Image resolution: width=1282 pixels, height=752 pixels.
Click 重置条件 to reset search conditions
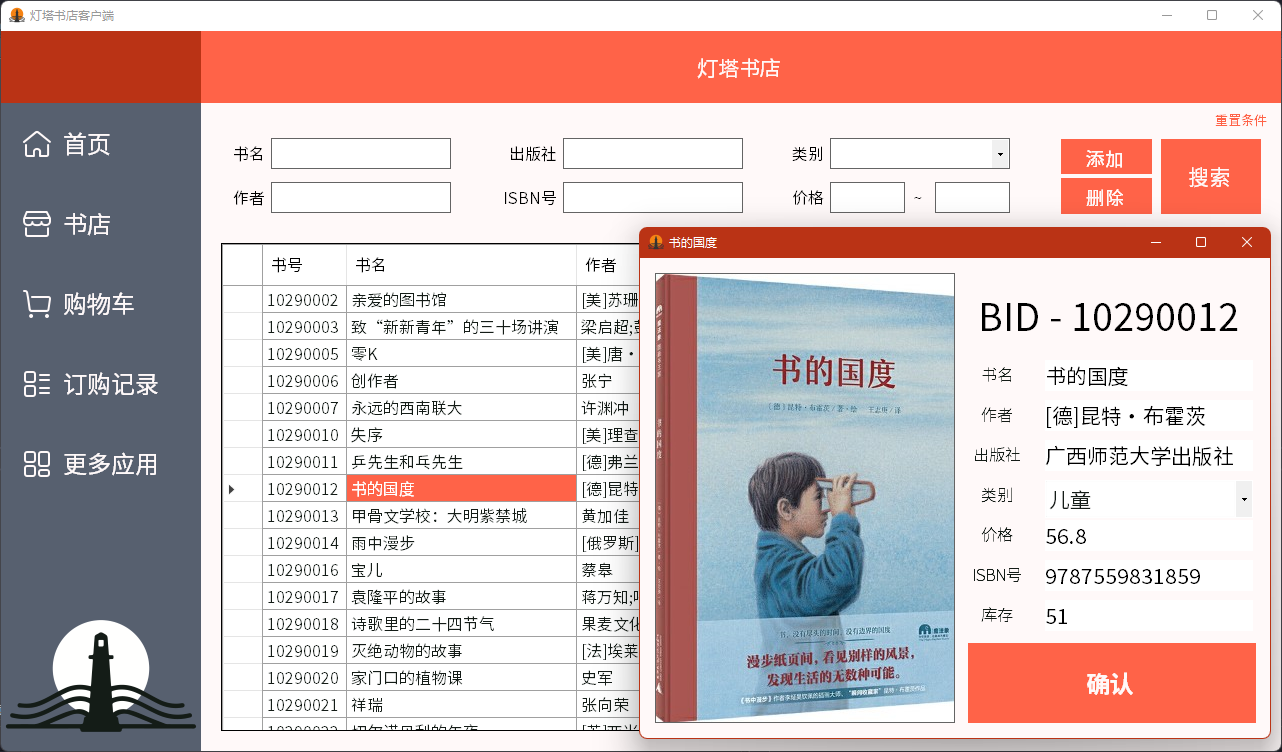pos(1239,120)
